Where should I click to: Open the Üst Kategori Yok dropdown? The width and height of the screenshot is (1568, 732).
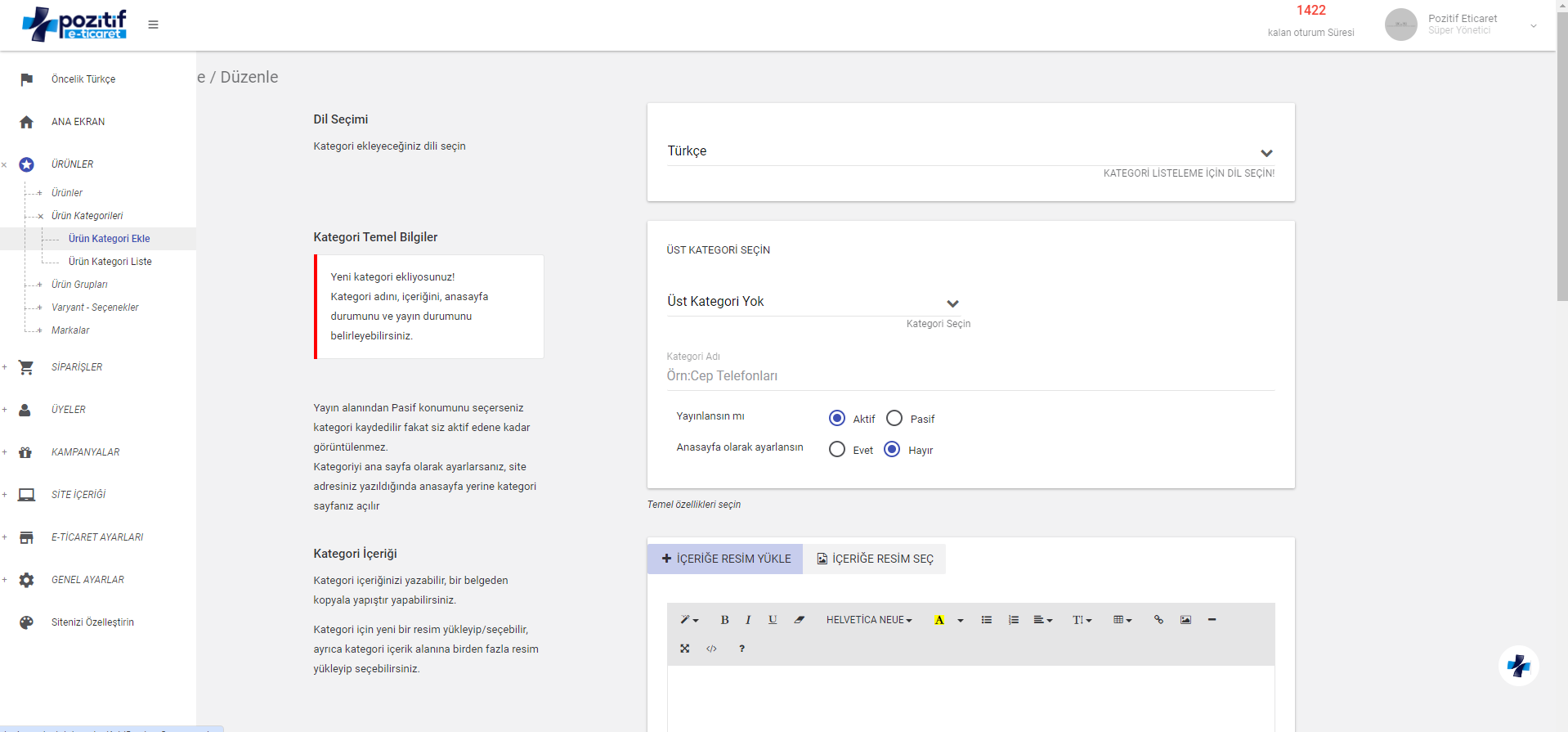(813, 302)
